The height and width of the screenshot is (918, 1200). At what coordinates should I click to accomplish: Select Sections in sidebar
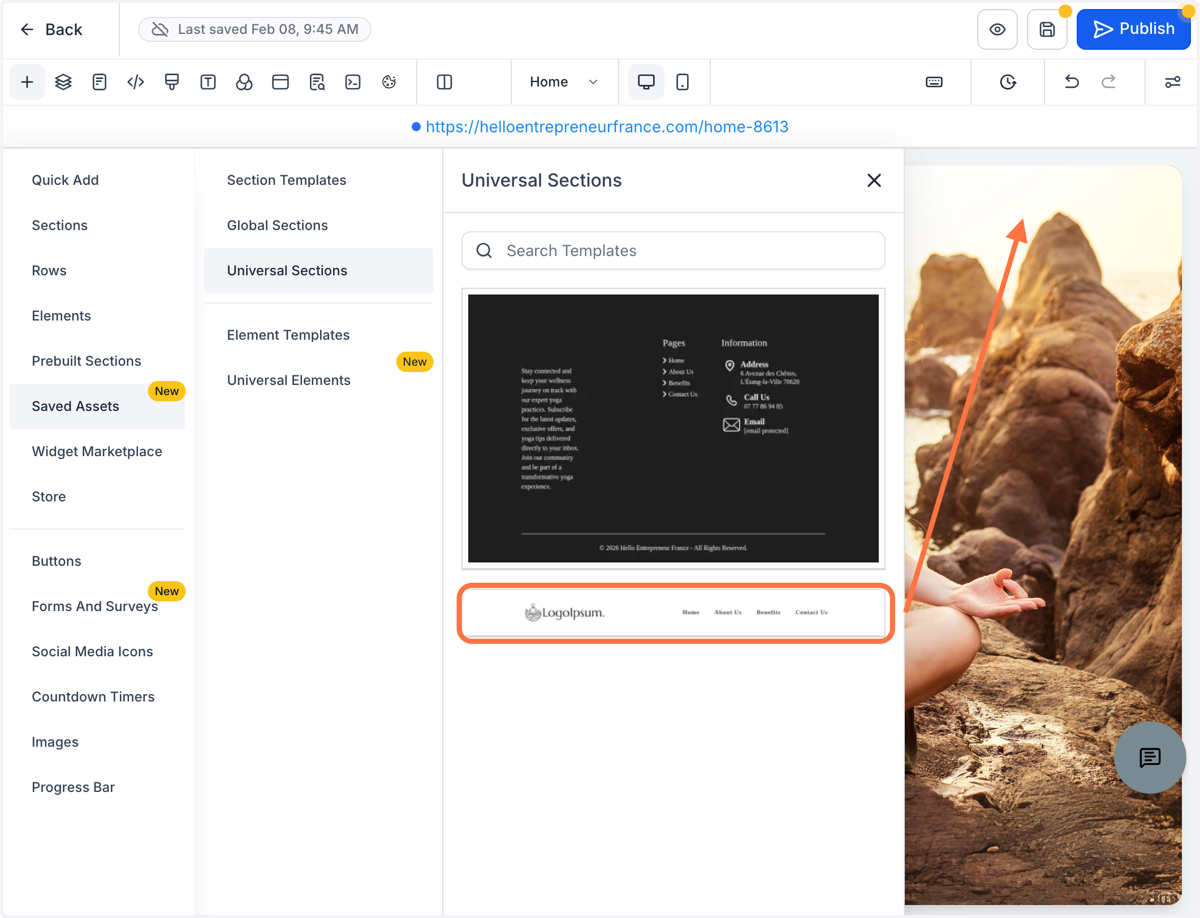tap(60, 225)
